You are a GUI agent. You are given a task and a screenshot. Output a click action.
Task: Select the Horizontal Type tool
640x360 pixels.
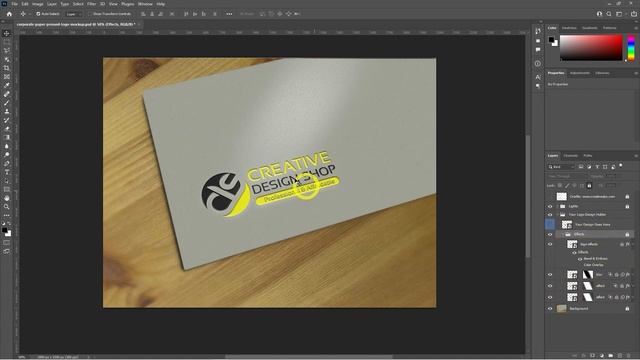(7, 172)
